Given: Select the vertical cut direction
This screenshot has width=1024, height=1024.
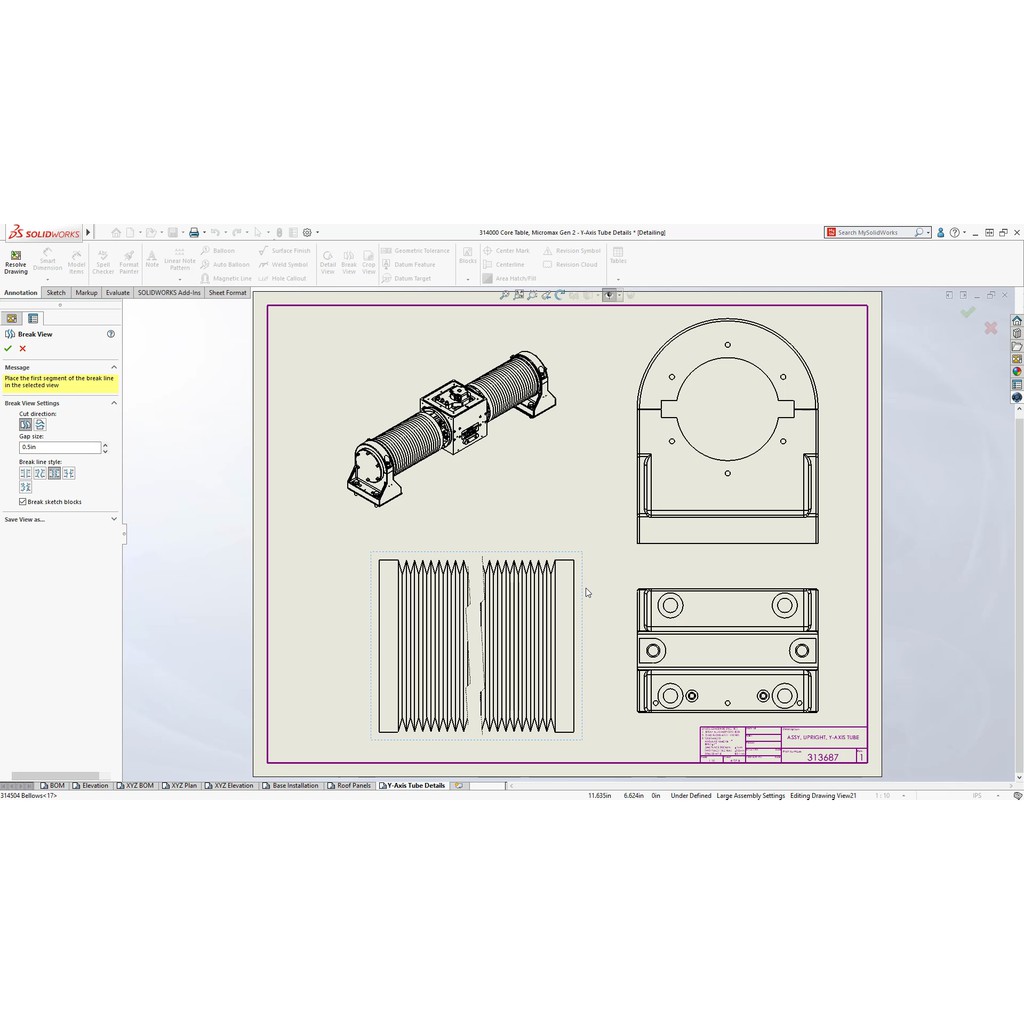Looking at the screenshot, I should 25,424.
